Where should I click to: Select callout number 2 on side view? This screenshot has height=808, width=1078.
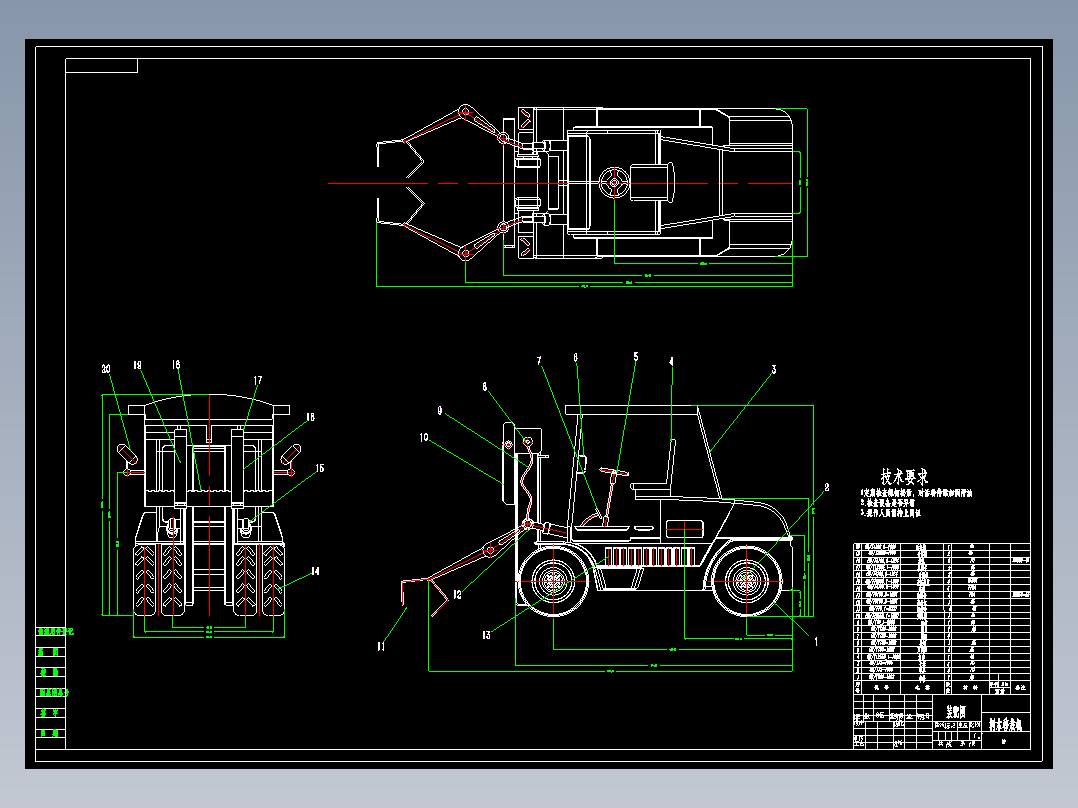pyautogui.click(x=826, y=487)
